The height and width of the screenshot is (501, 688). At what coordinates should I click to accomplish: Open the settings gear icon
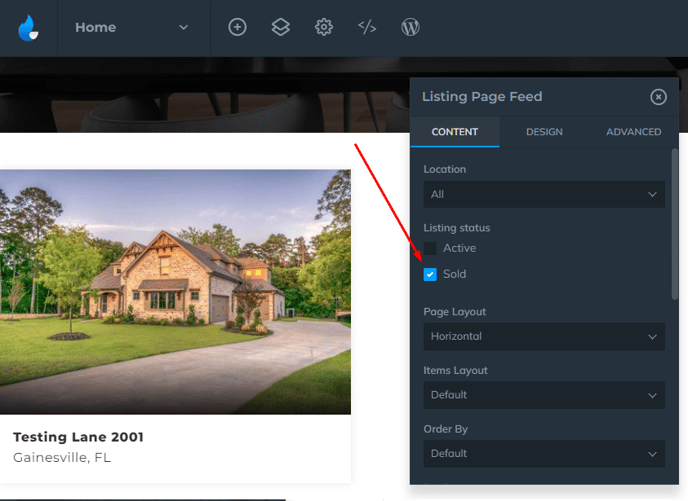click(x=324, y=27)
